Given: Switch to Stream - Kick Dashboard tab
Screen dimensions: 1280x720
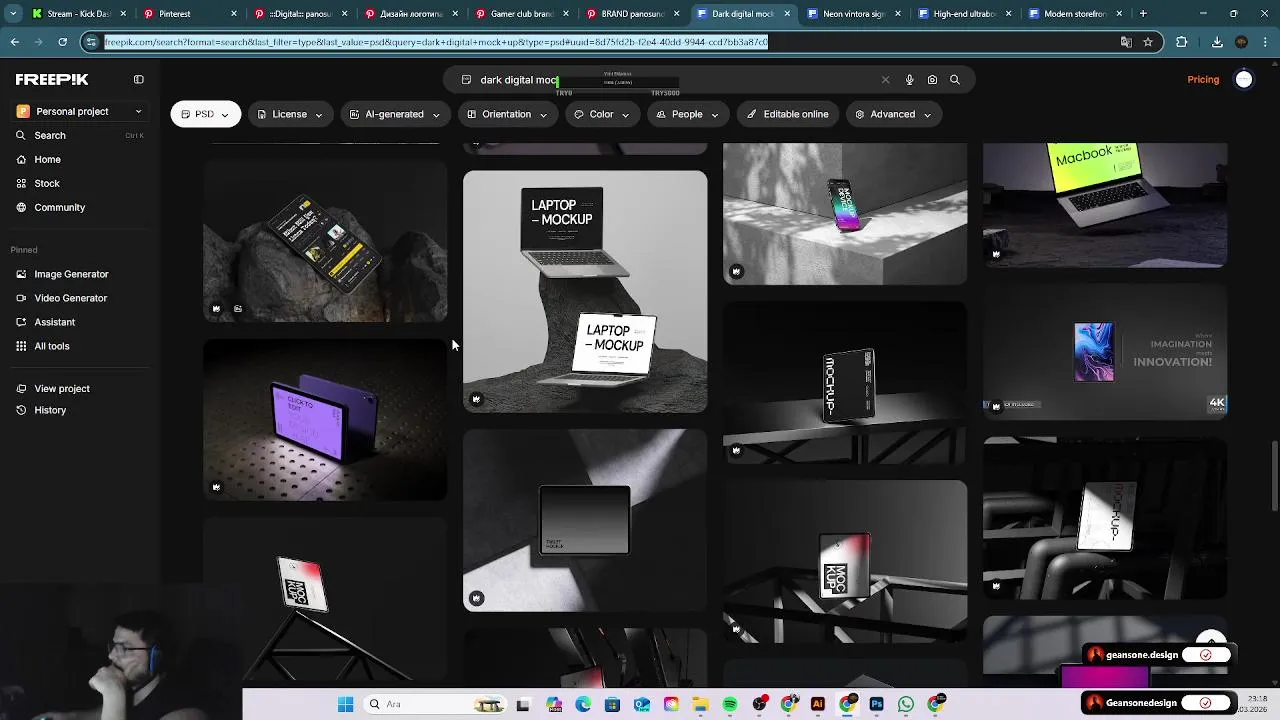Looking at the screenshot, I should (x=78, y=14).
